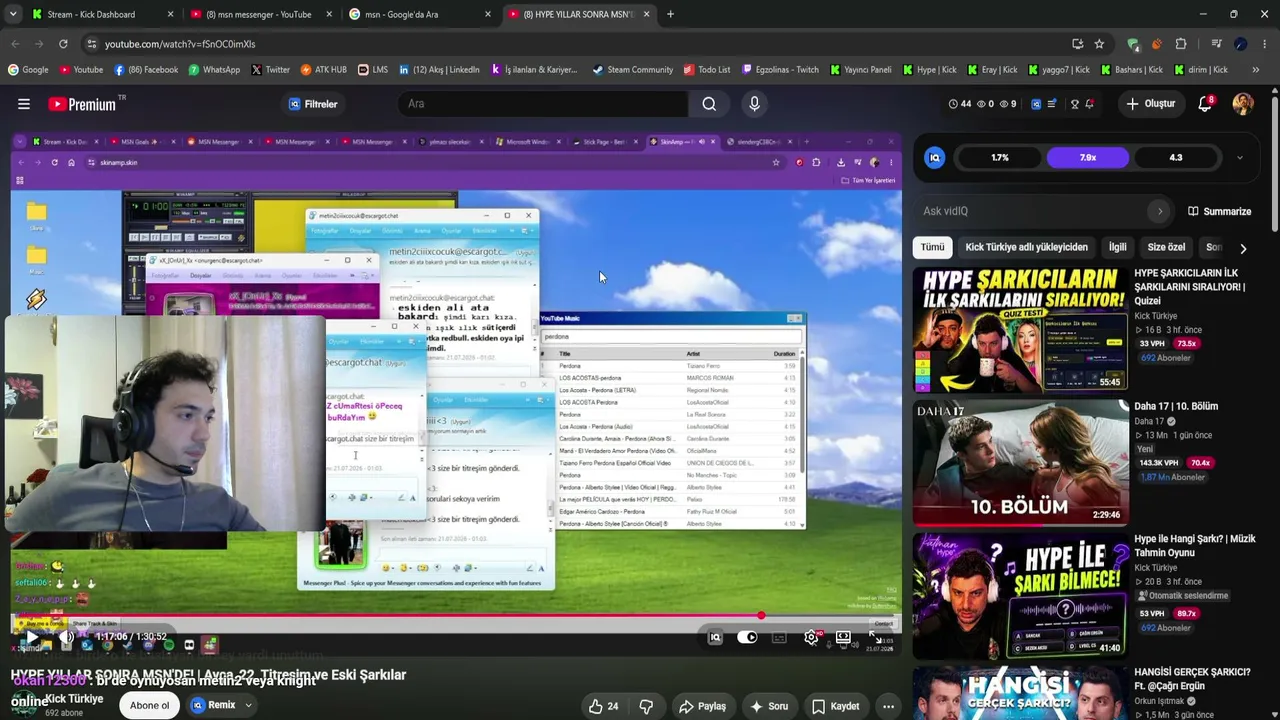The image size is (1280, 720).
Task: Select the 4.3 vidIQ metric pill
Action: [x=1176, y=158]
